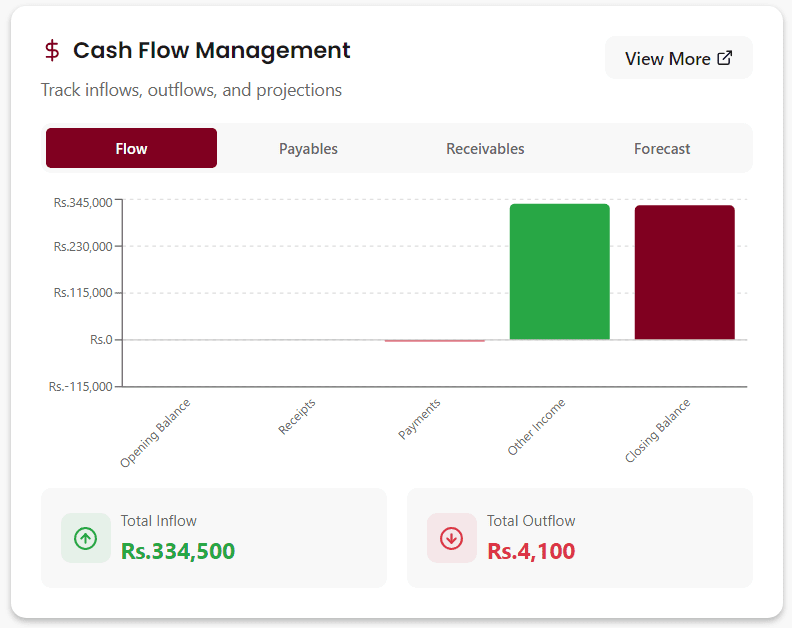Viewport: 792px width, 628px height.
Task: Click the green Other Income bar
Action: point(559,272)
